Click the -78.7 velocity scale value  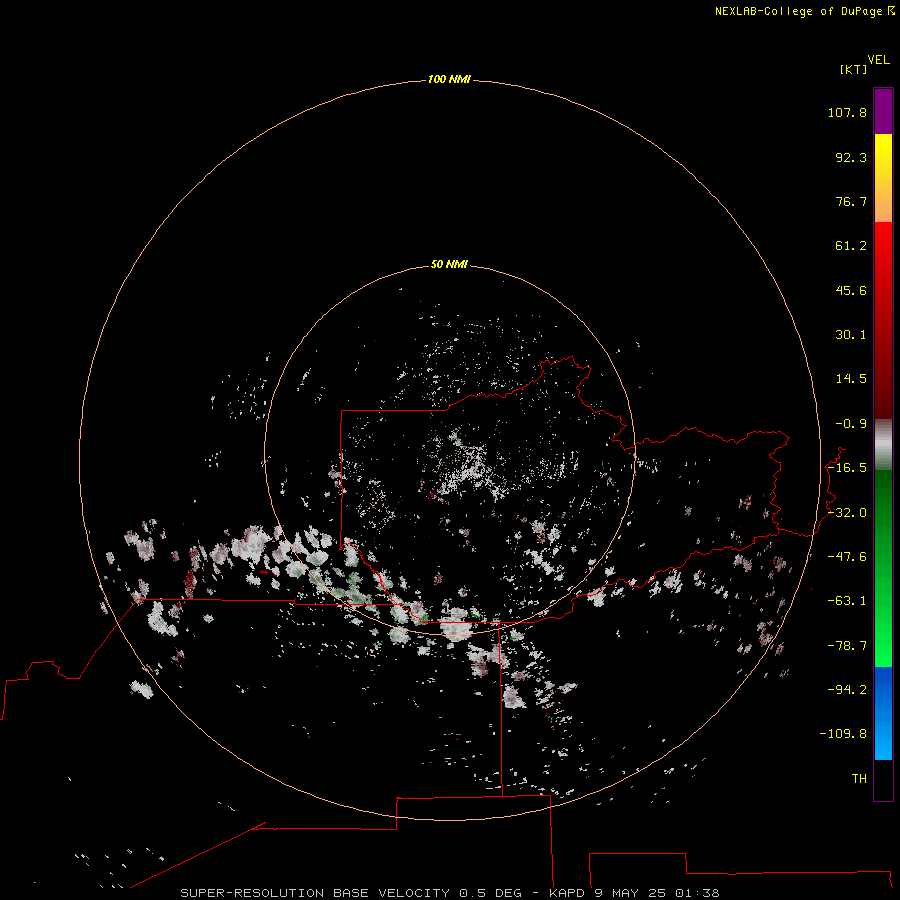point(847,646)
